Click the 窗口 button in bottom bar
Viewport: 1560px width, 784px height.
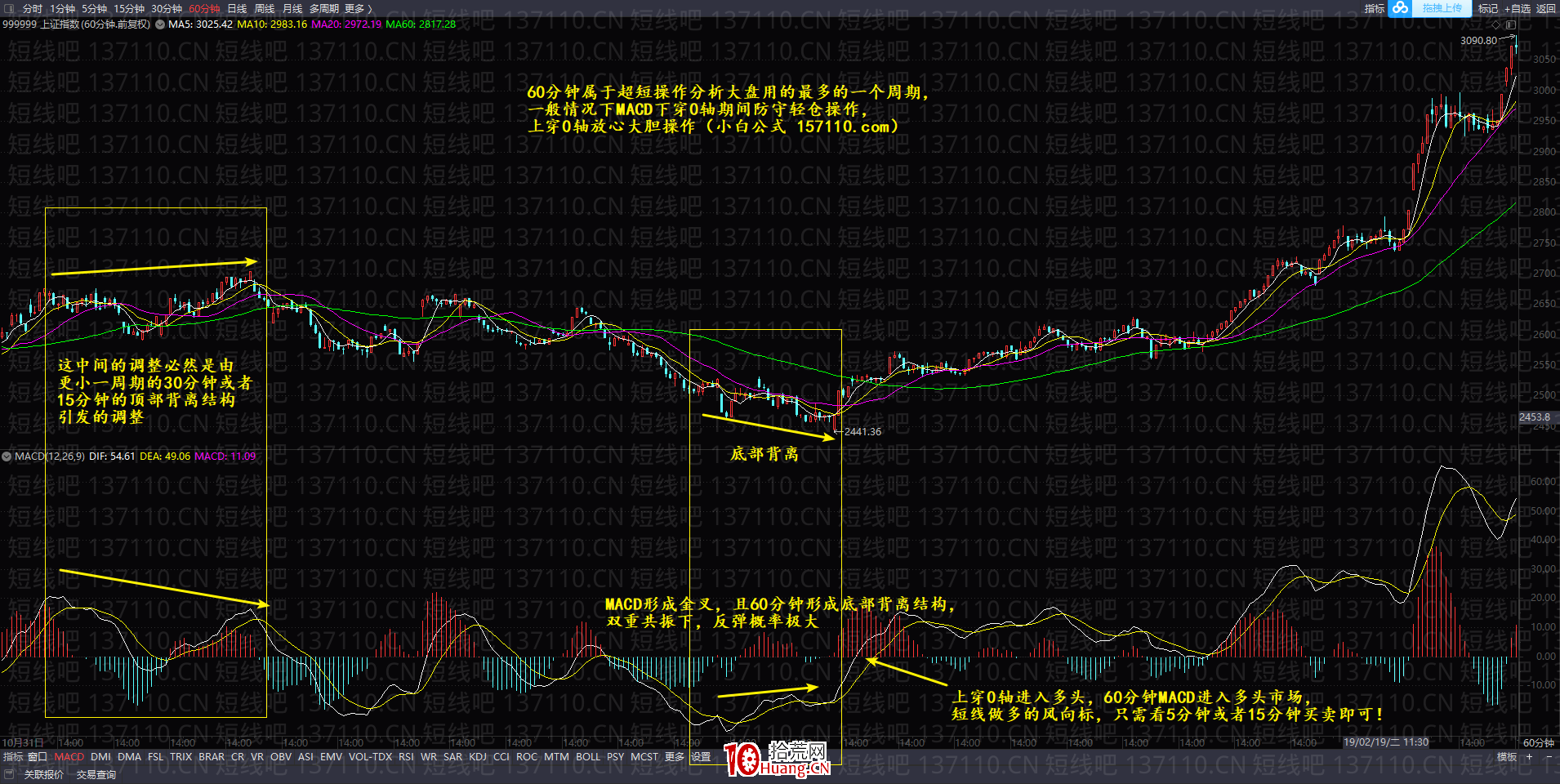38,757
